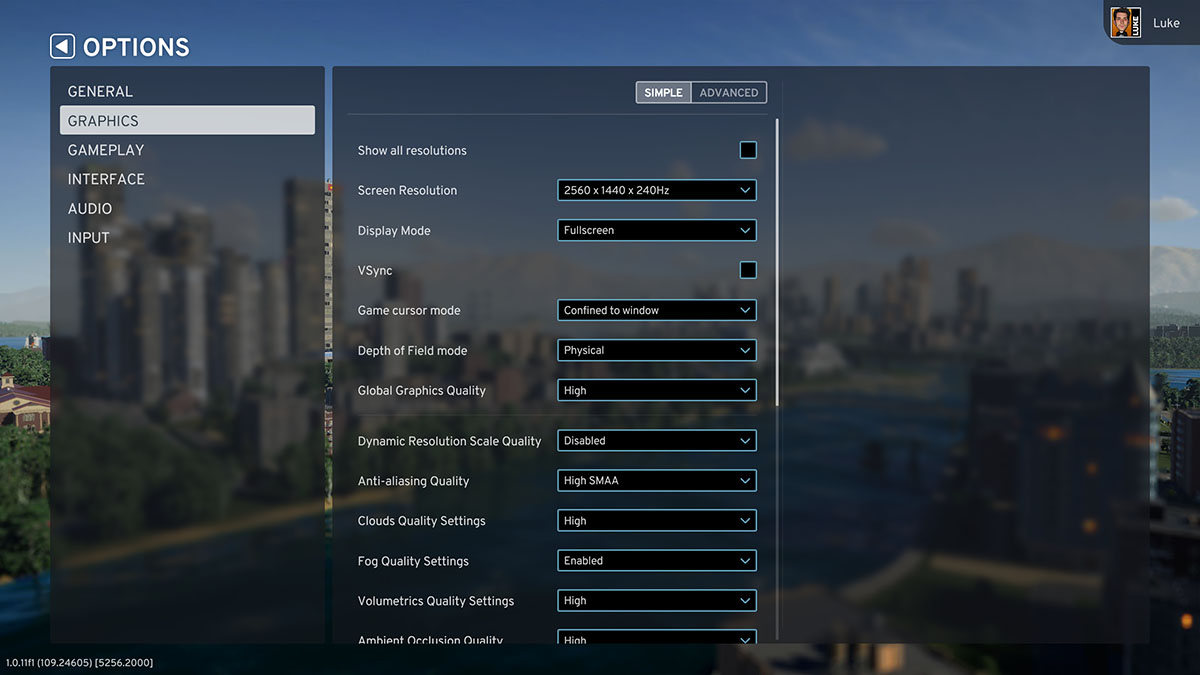Expand the Display Mode dropdown
Image resolution: width=1200 pixels, height=675 pixels.
(656, 230)
